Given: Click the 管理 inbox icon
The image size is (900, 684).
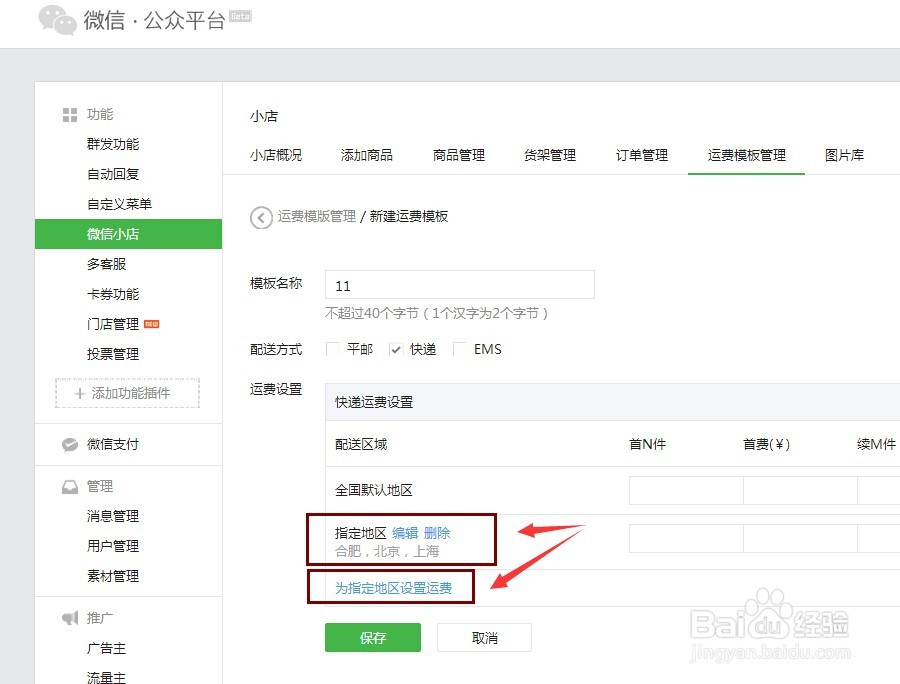Looking at the screenshot, I should 70,487.
